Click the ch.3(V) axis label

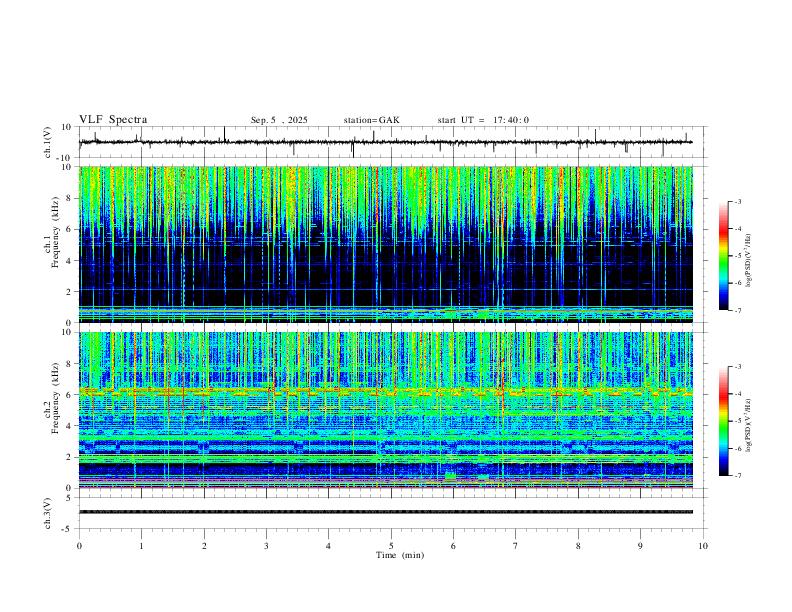tap(48, 513)
